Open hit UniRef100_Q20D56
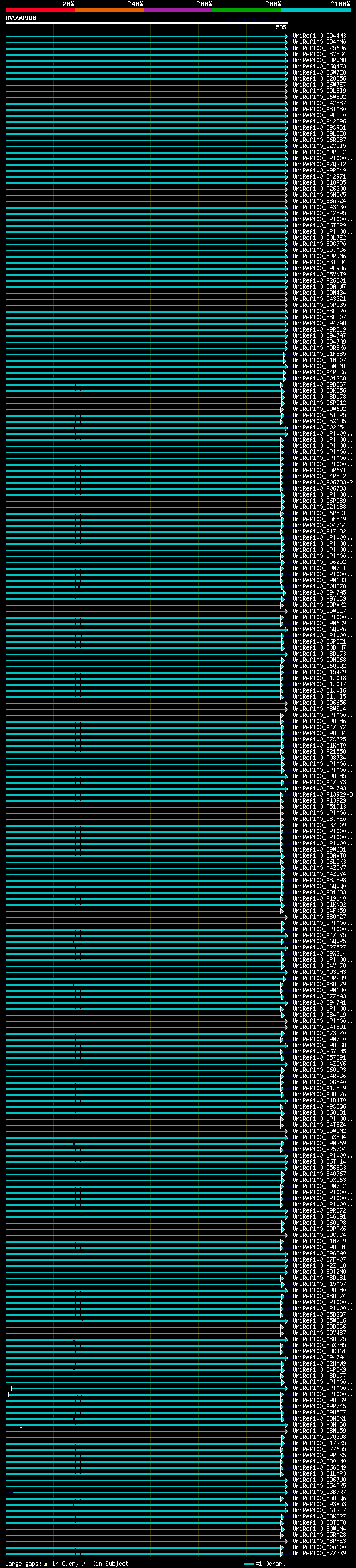Image resolution: width=356 pixels, height=1568 pixels. [x=319, y=78]
